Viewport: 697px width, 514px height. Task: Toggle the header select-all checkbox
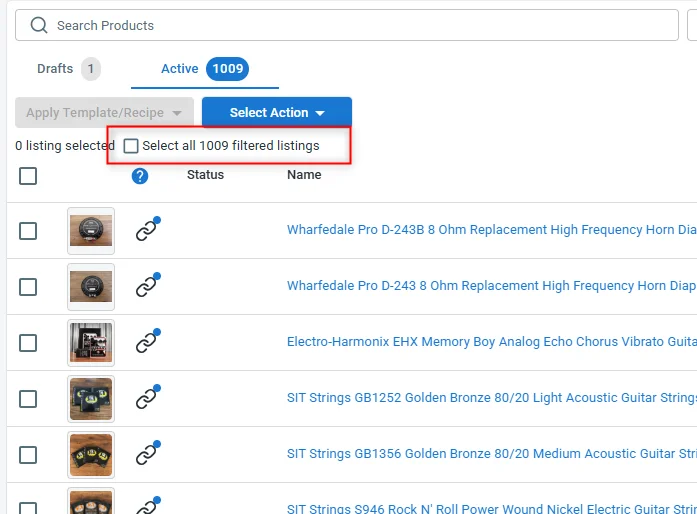click(x=28, y=176)
